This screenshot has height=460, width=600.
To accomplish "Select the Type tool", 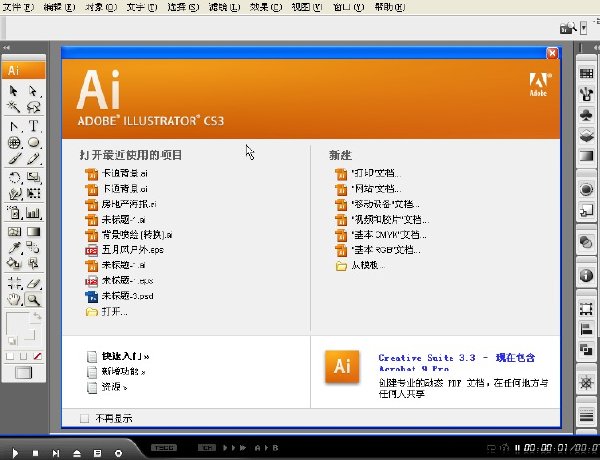I will 33,126.
